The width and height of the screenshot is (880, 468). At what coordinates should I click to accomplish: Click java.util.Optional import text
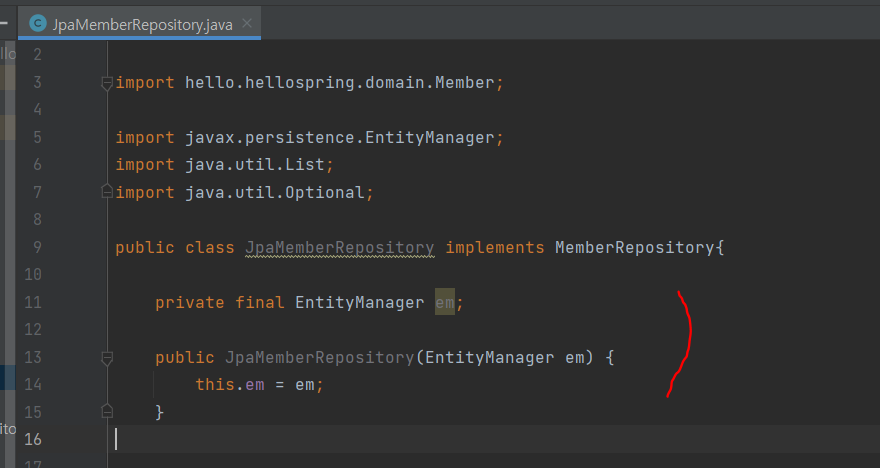[275, 192]
